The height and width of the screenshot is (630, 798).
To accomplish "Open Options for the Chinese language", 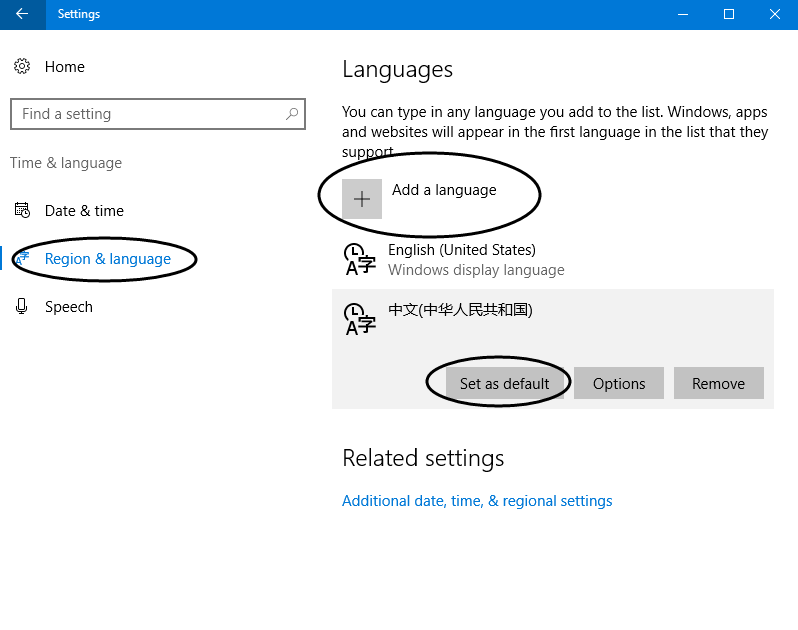I will [x=619, y=383].
